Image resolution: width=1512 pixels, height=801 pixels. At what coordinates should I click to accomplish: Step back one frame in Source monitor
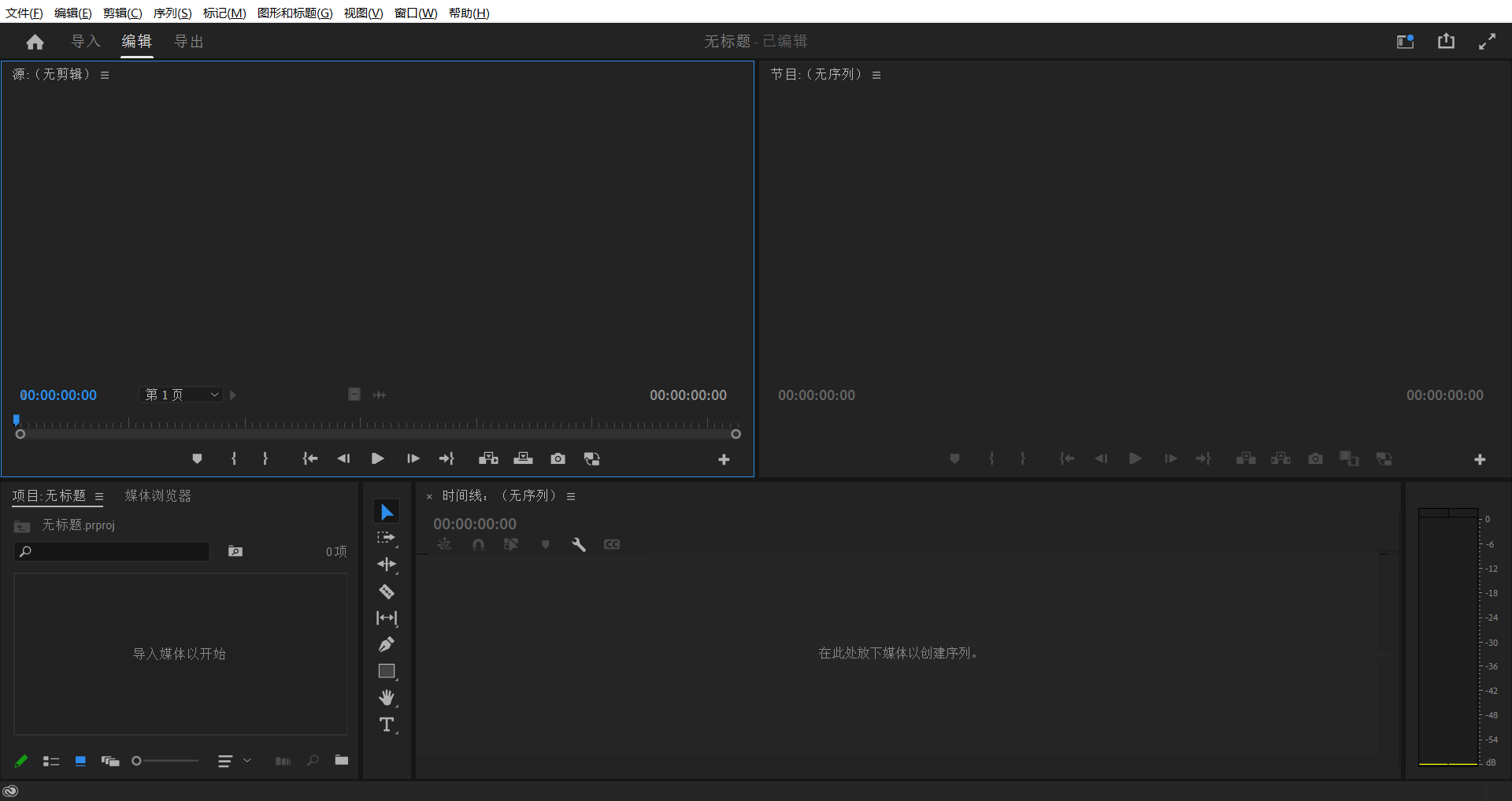(x=343, y=458)
